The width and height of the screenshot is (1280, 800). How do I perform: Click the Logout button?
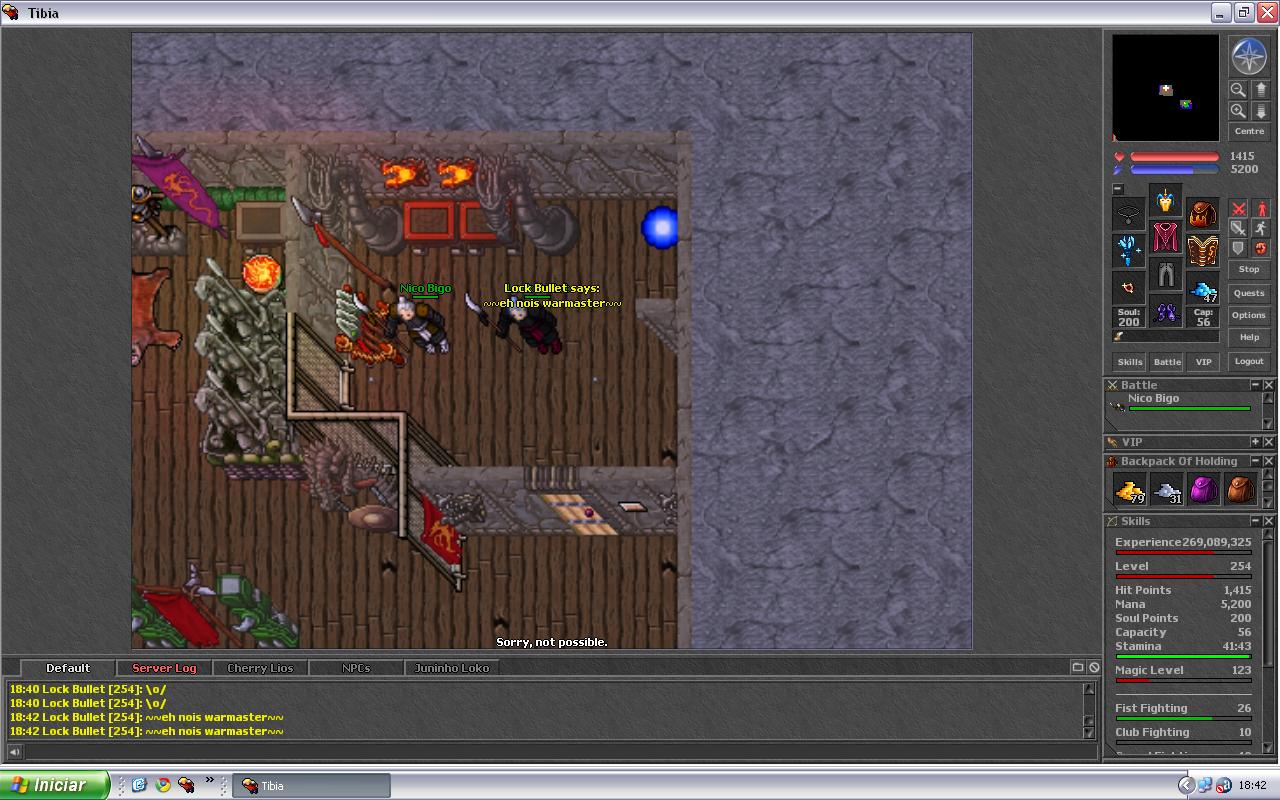point(1249,361)
